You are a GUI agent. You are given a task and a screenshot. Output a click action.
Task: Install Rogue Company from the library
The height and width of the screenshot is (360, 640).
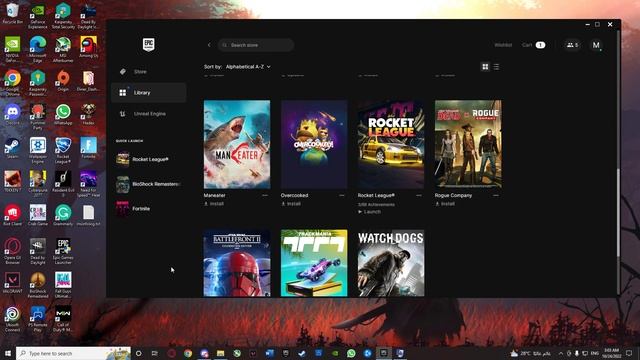[445, 204]
